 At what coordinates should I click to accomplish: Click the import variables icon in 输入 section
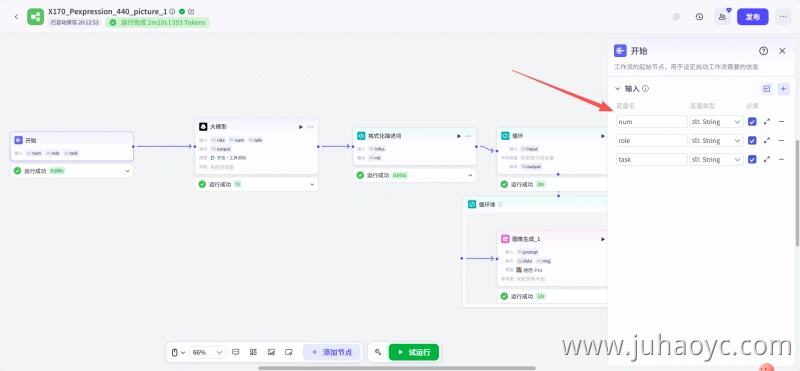[766, 89]
